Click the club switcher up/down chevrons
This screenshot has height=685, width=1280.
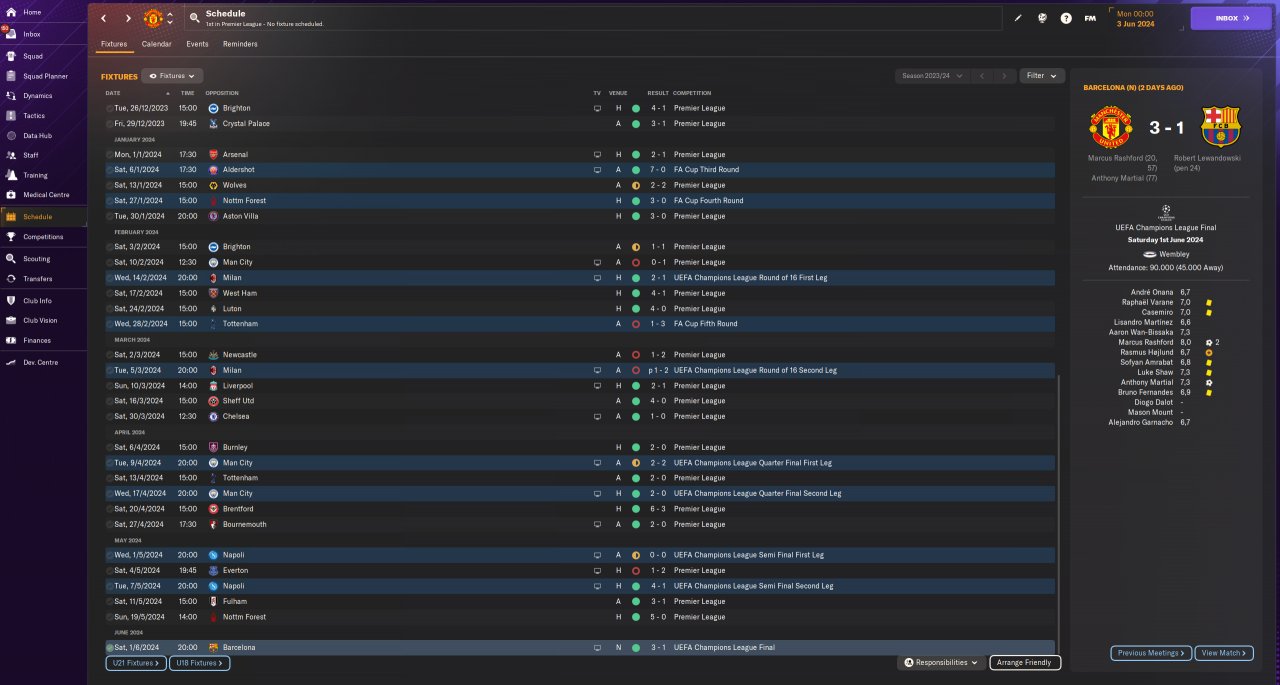(x=170, y=18)
